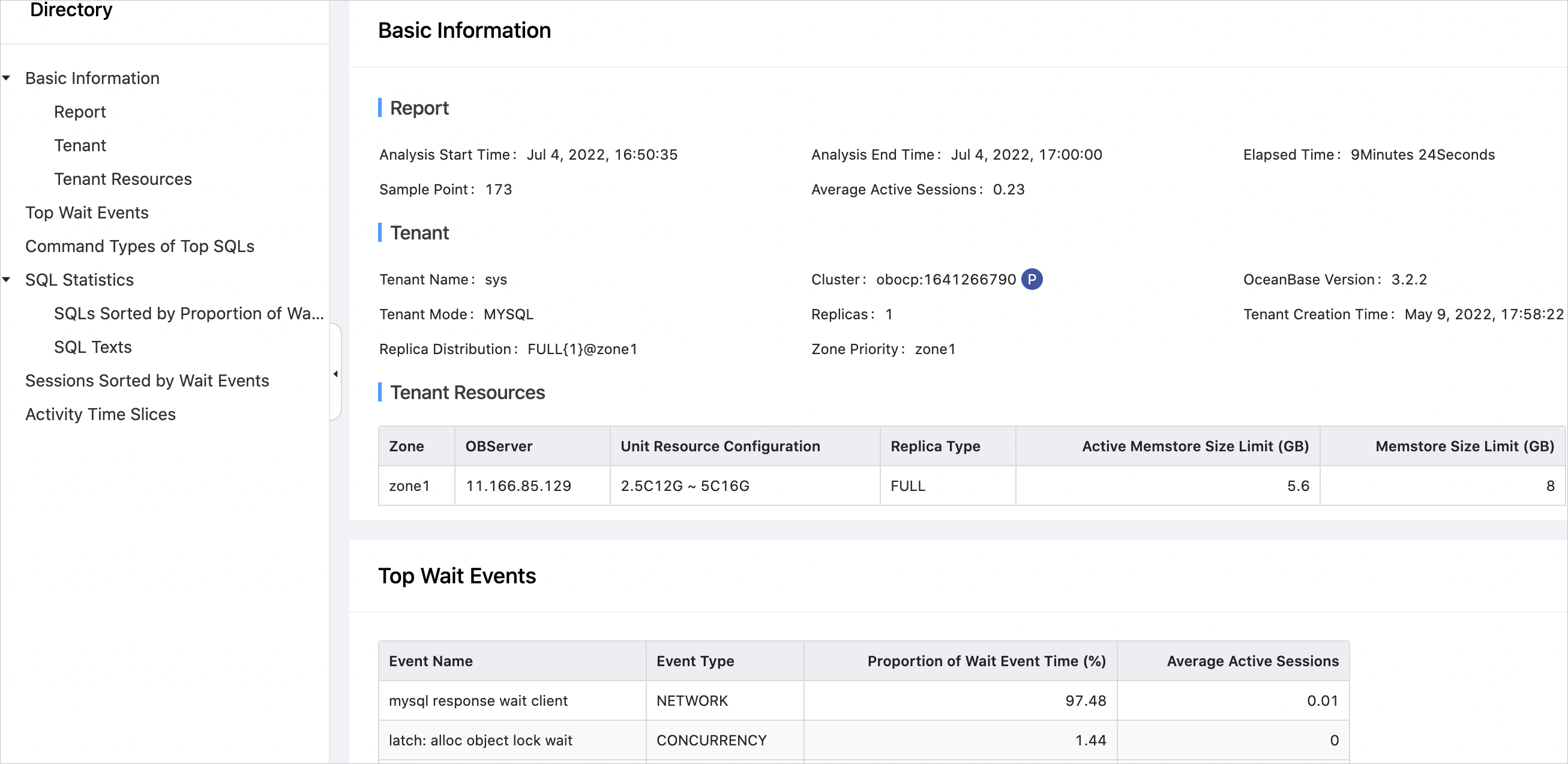Go to SQL Texts directory item
This screenshot has width=1568, height=764.
point(92,347)
